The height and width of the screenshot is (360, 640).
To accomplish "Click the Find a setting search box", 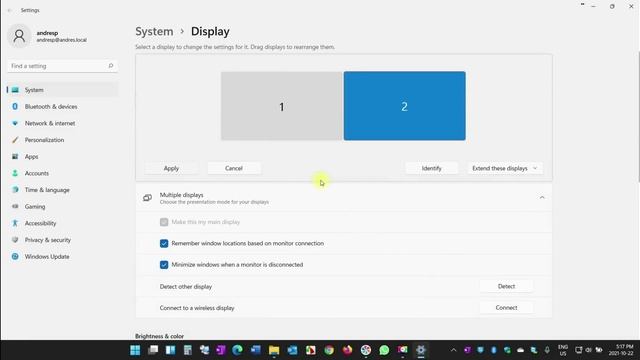I will tap(62, 66).
